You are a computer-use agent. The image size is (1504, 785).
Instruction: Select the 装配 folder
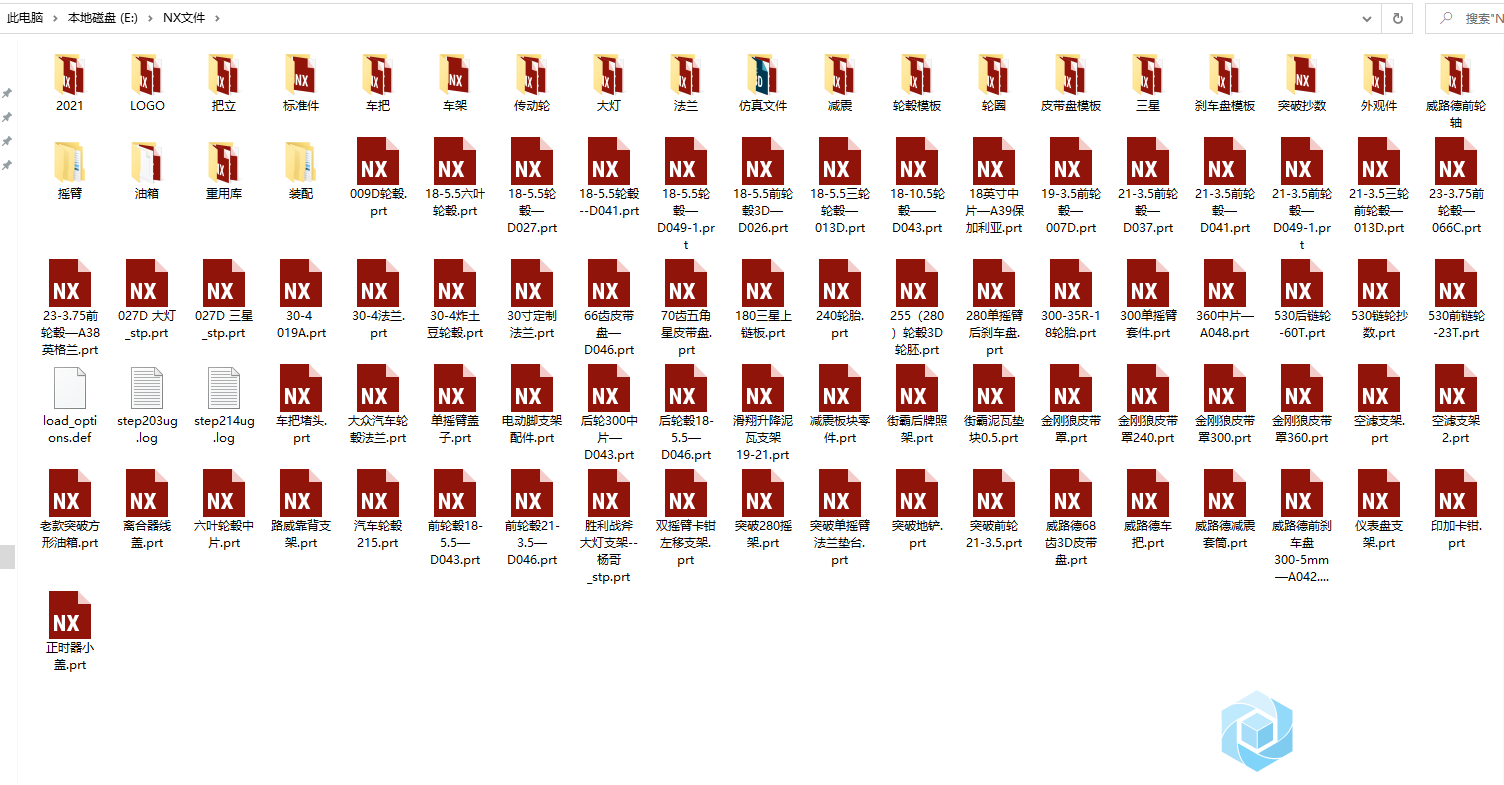(x=301, y=170)
